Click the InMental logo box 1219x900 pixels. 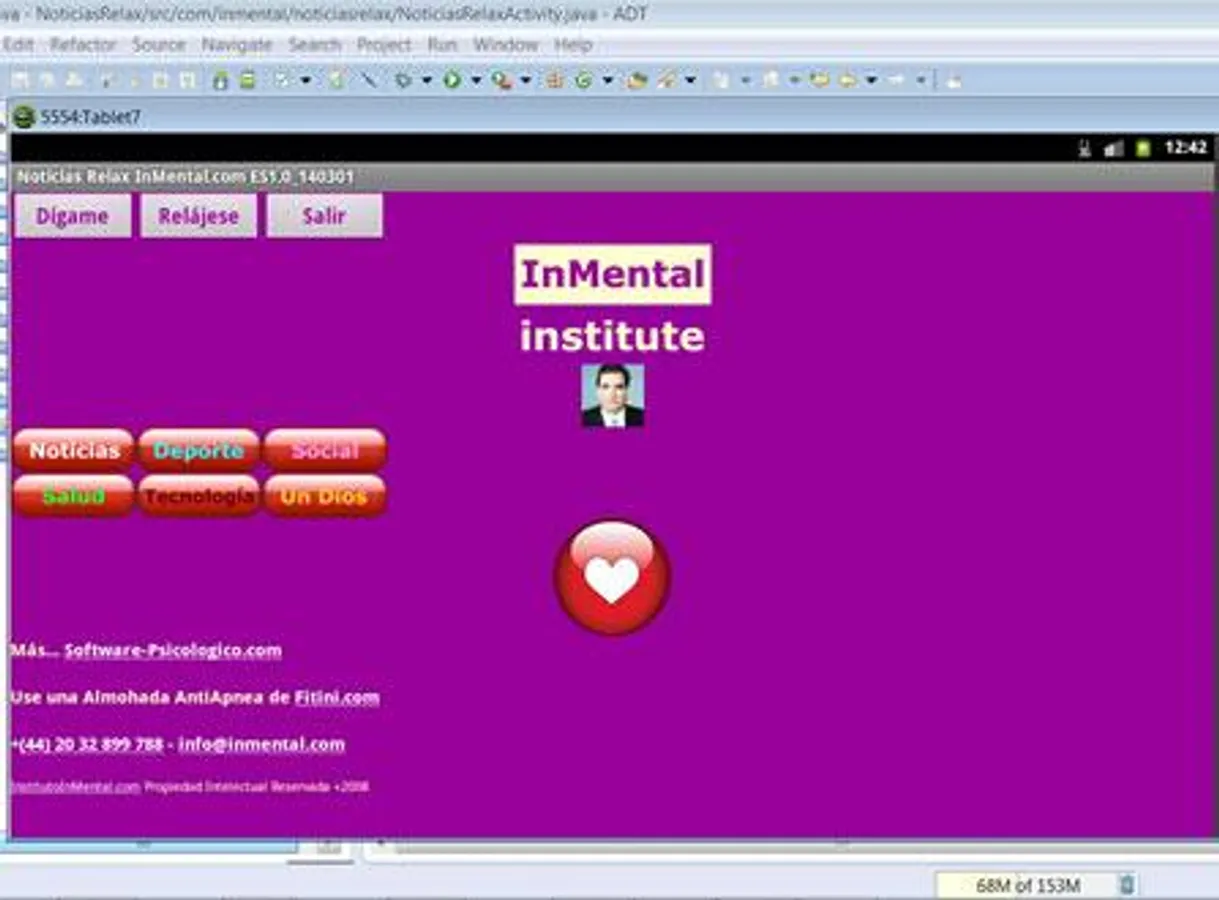point(613,274)
